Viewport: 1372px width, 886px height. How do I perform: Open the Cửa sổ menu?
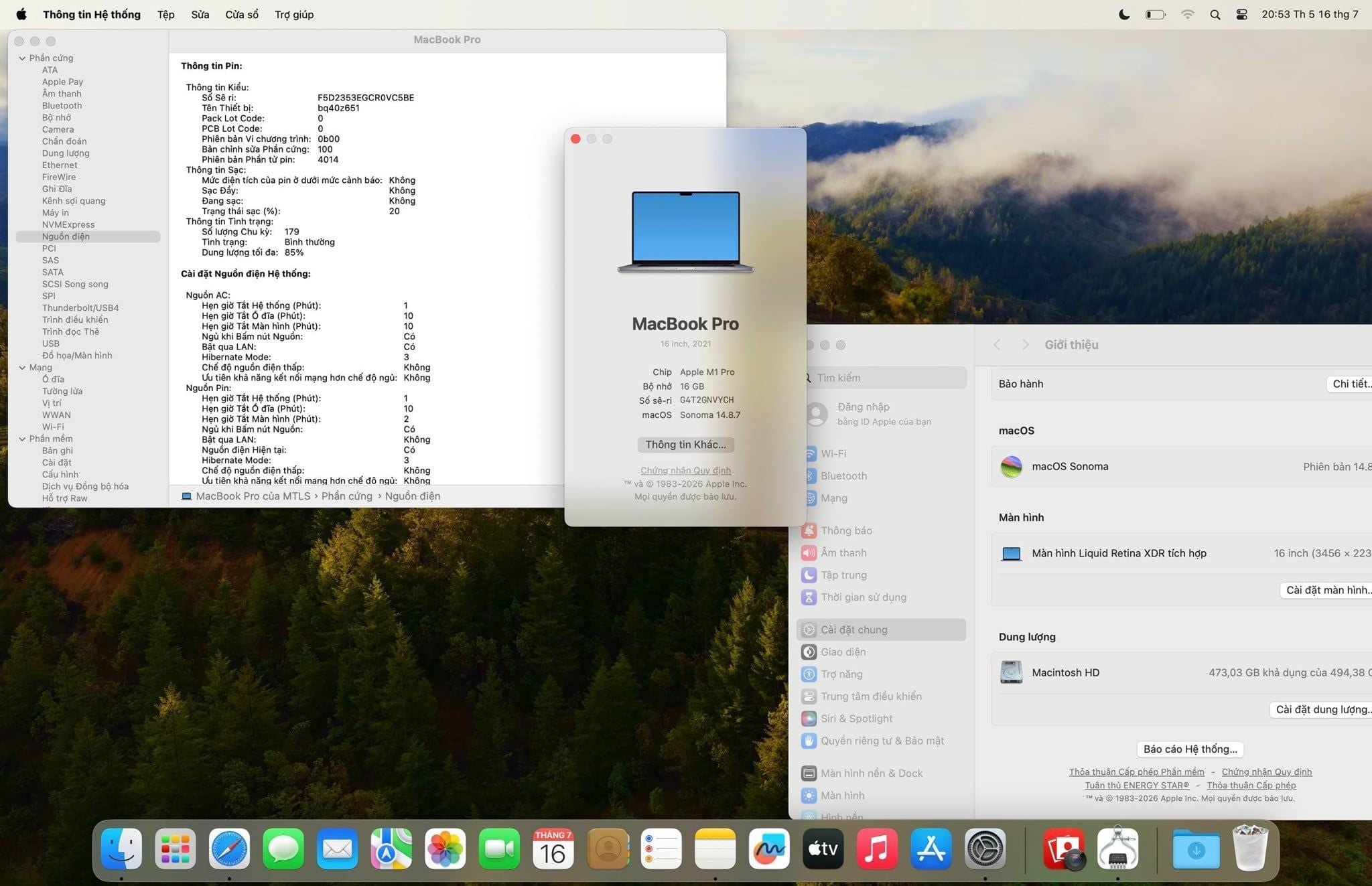pos(242,14)
